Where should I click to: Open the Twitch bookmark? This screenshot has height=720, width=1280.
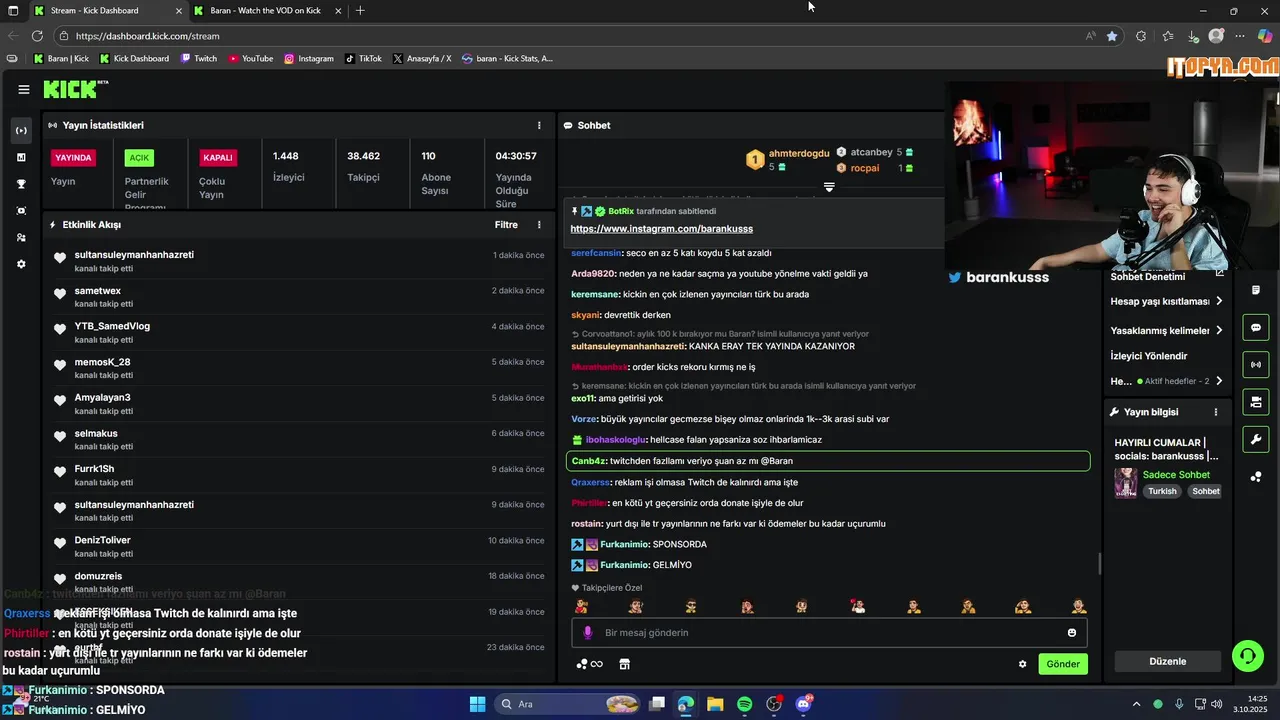tap(199, 59)
